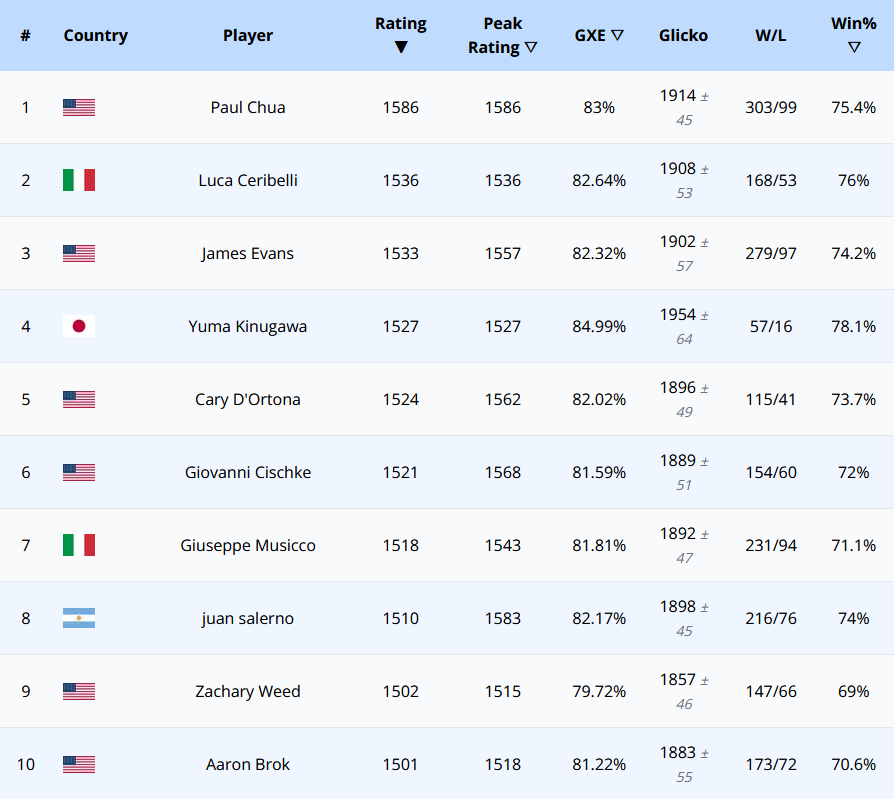Sort by Peak Rating column header
The width and height of the screenshot is (894, 799).
(502, 35)
